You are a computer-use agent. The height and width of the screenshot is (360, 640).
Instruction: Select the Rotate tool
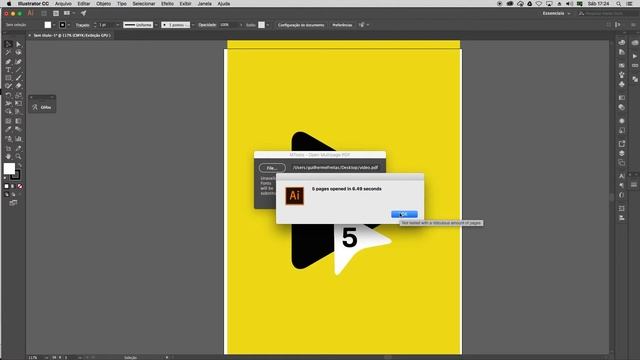click(9, 95)
